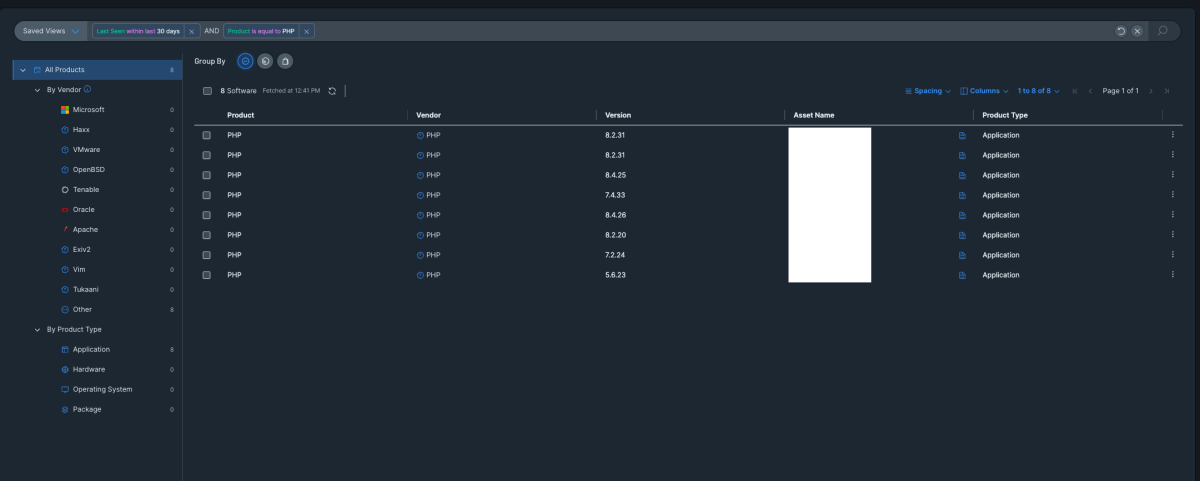Select Tukaani in vendor tree
This screenshot has width=1200, height=481.
click(x=86, y=290)
